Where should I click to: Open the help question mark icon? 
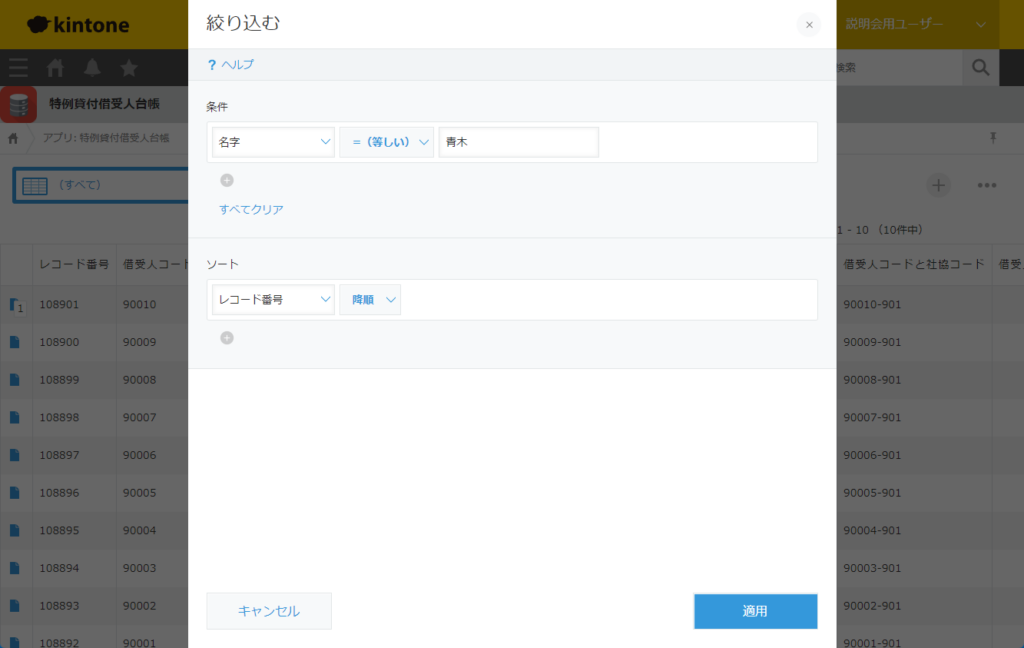coord(212,65)
